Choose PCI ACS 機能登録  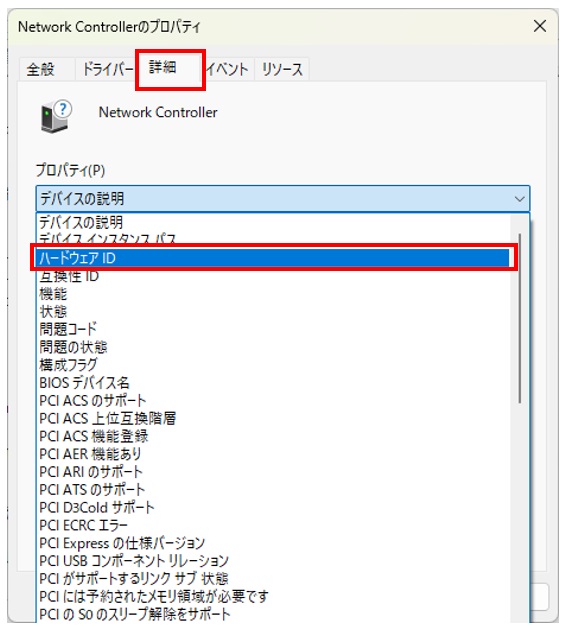273,436
